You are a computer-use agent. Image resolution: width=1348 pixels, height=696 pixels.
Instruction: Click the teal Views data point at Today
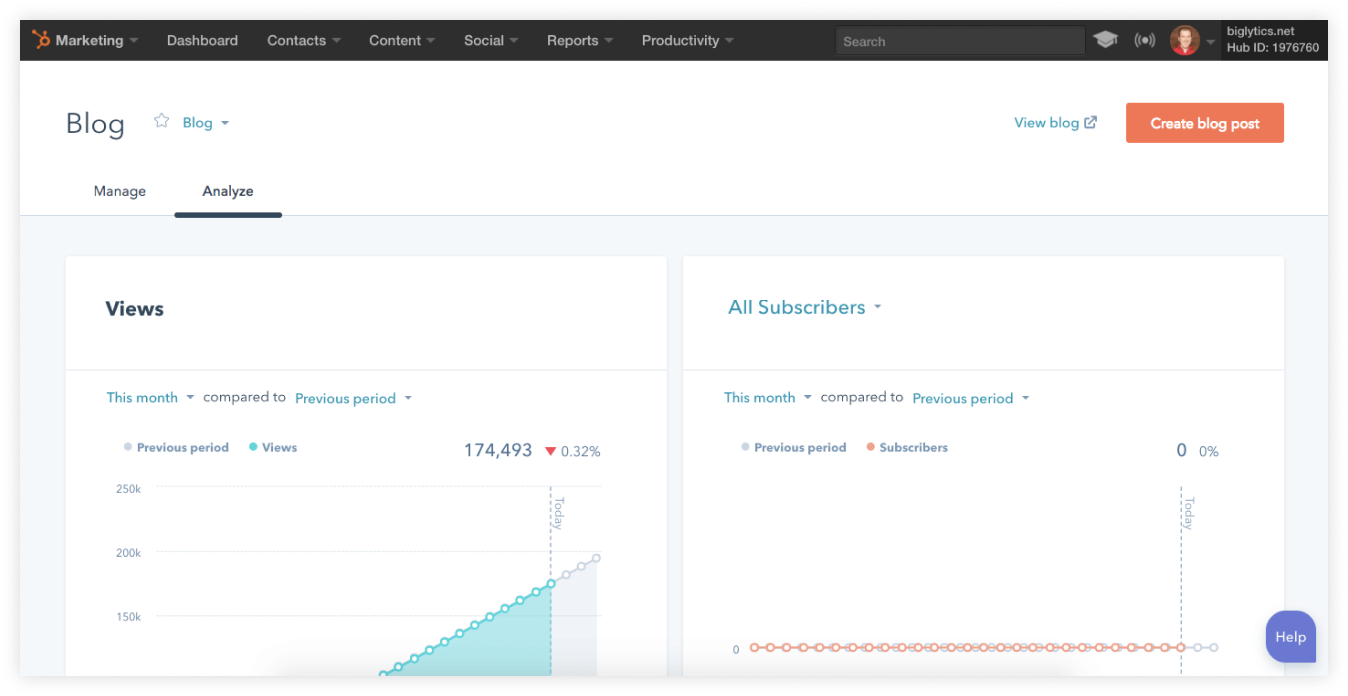click(551, 584)
